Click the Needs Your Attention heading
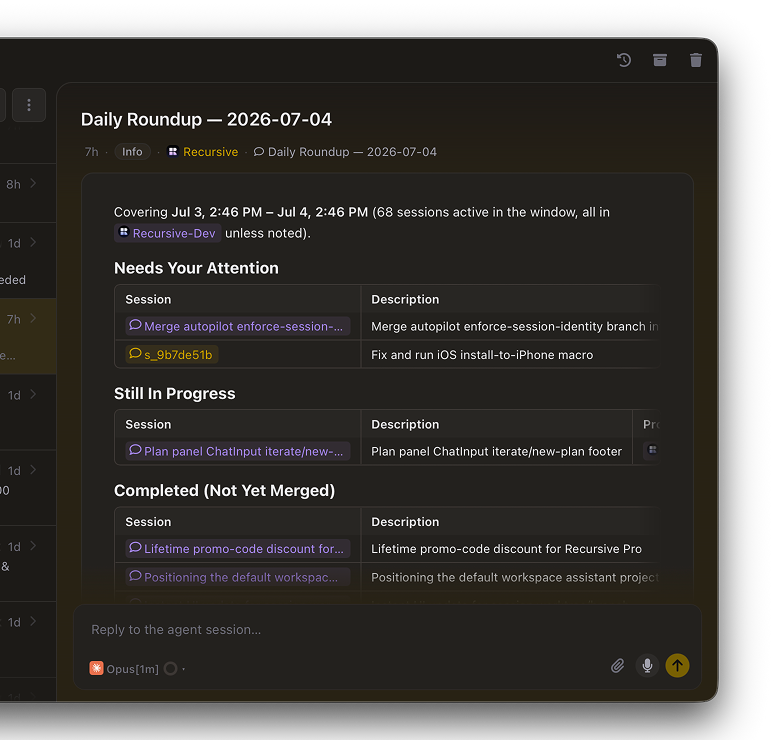The image size is (774, 740). coord(196,268)
